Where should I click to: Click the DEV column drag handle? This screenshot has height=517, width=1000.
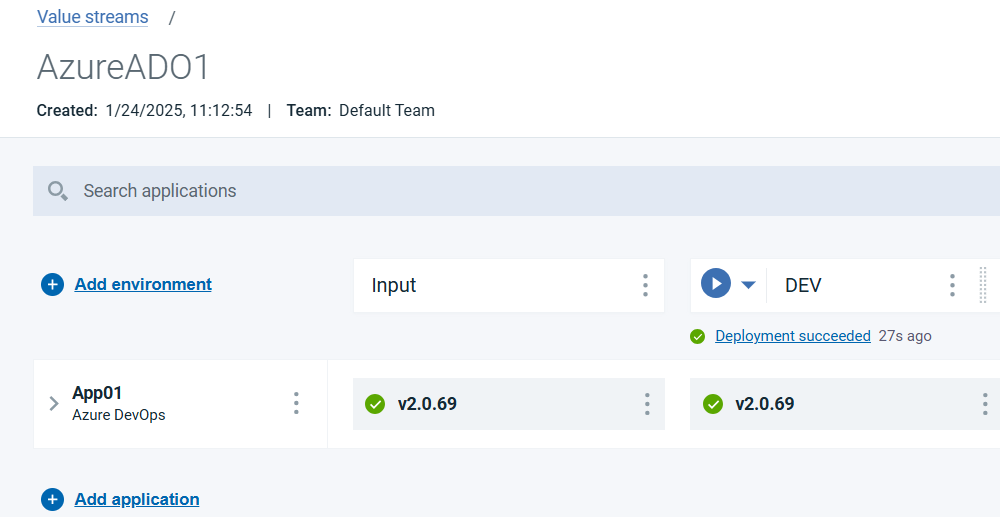pos(982,284)
